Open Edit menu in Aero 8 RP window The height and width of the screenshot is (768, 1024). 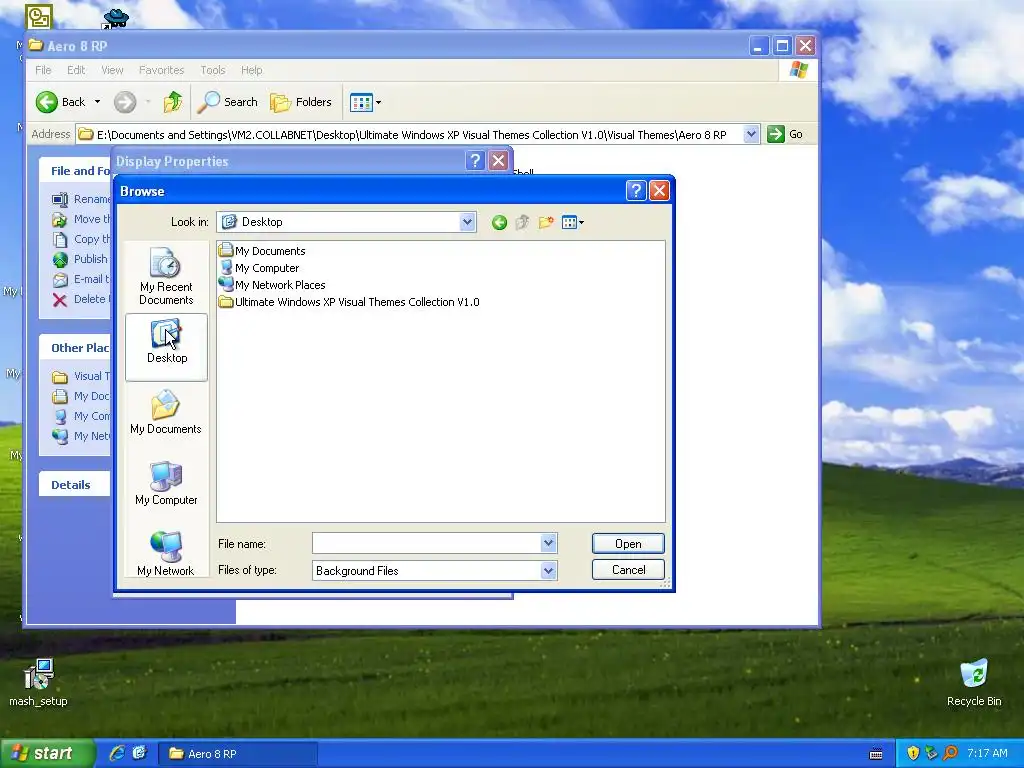76,70
